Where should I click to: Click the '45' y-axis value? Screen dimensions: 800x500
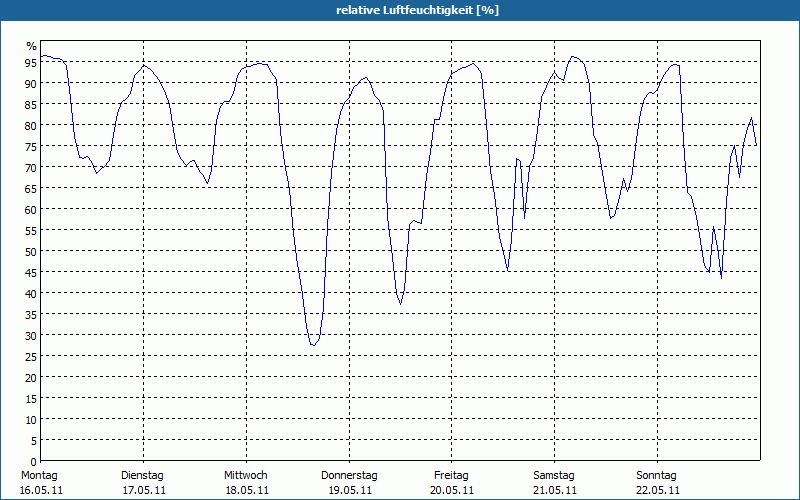(x=31, y=272)
